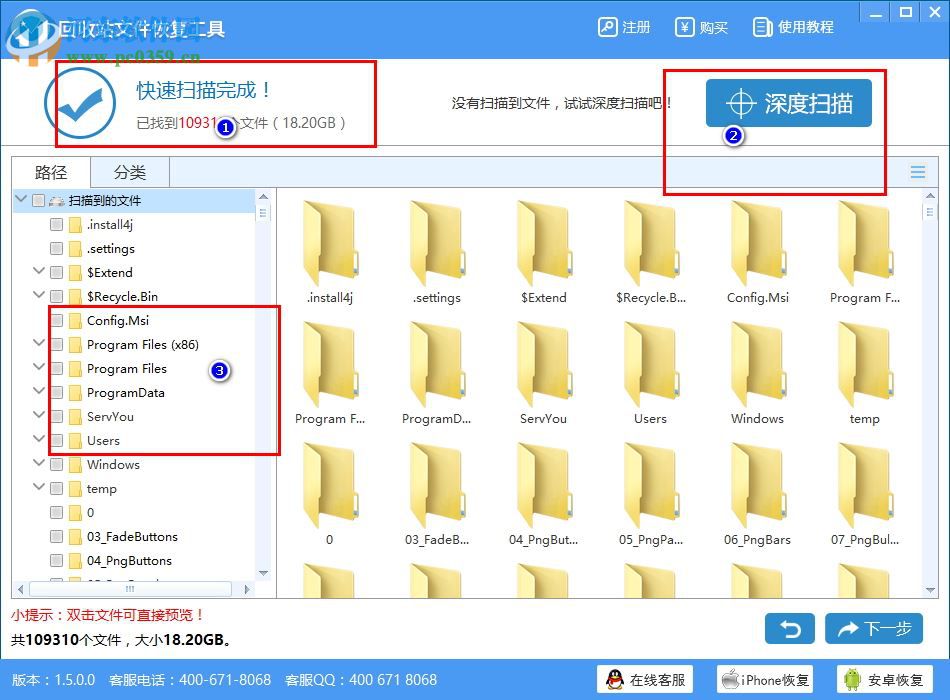Click the undo return arrow

(x=789, y=629)
